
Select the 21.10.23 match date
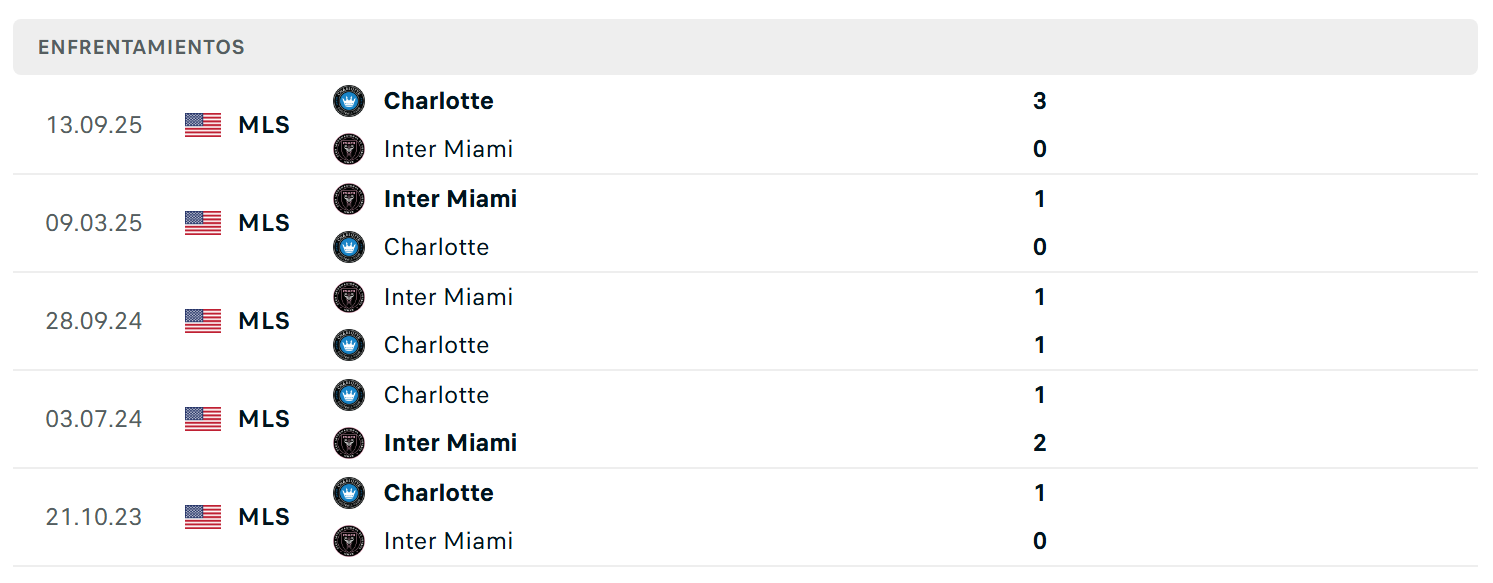click(x=94, y=517)
